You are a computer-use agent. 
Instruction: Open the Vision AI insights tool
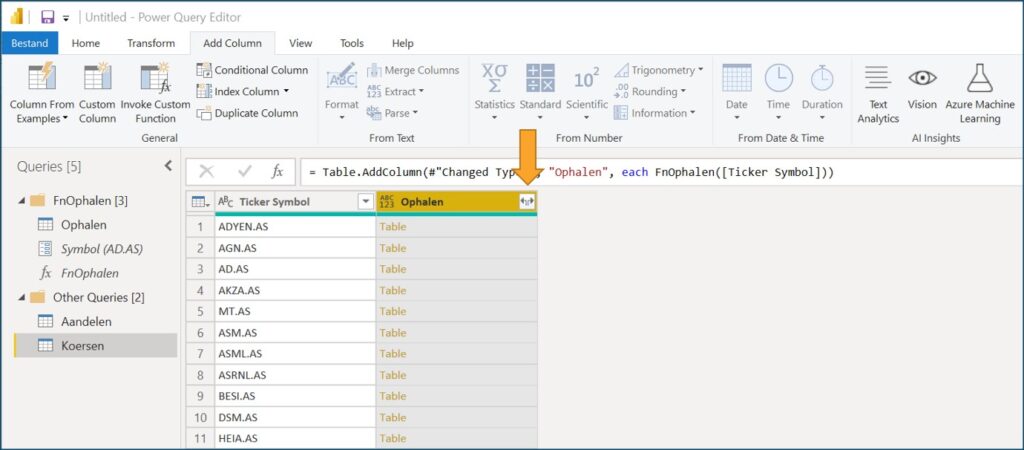922,78
